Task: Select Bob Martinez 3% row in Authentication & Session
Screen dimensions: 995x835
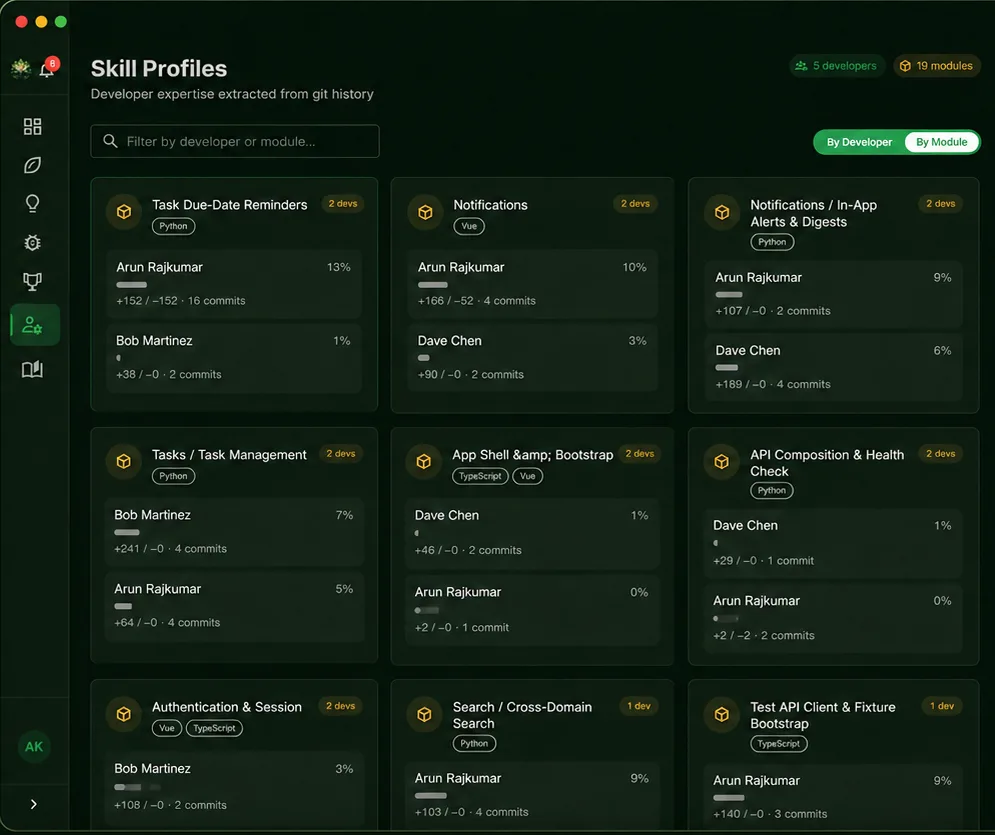Action: (x=234, y=787)
